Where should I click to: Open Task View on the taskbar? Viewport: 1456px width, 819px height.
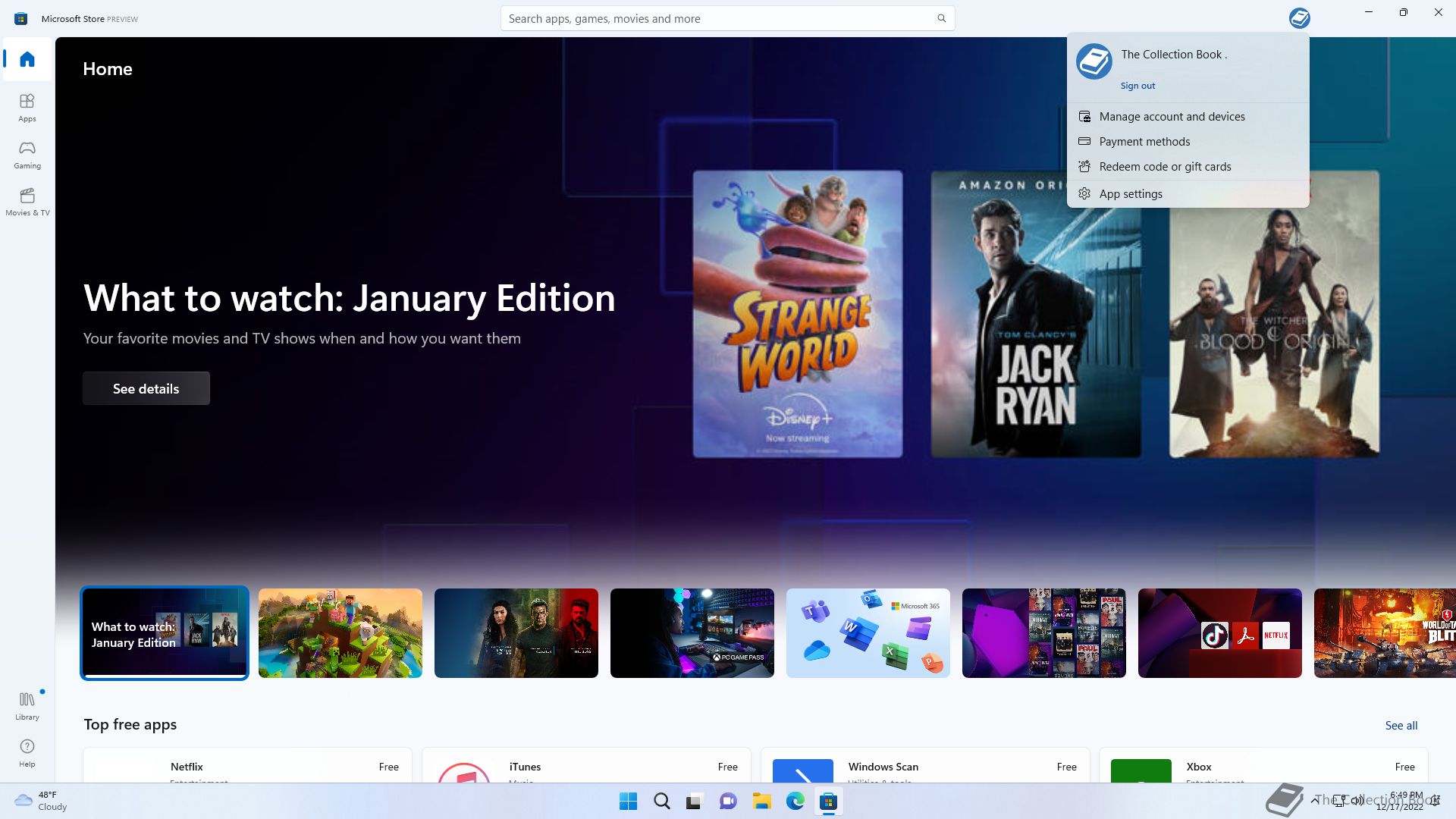coord(694,801)
